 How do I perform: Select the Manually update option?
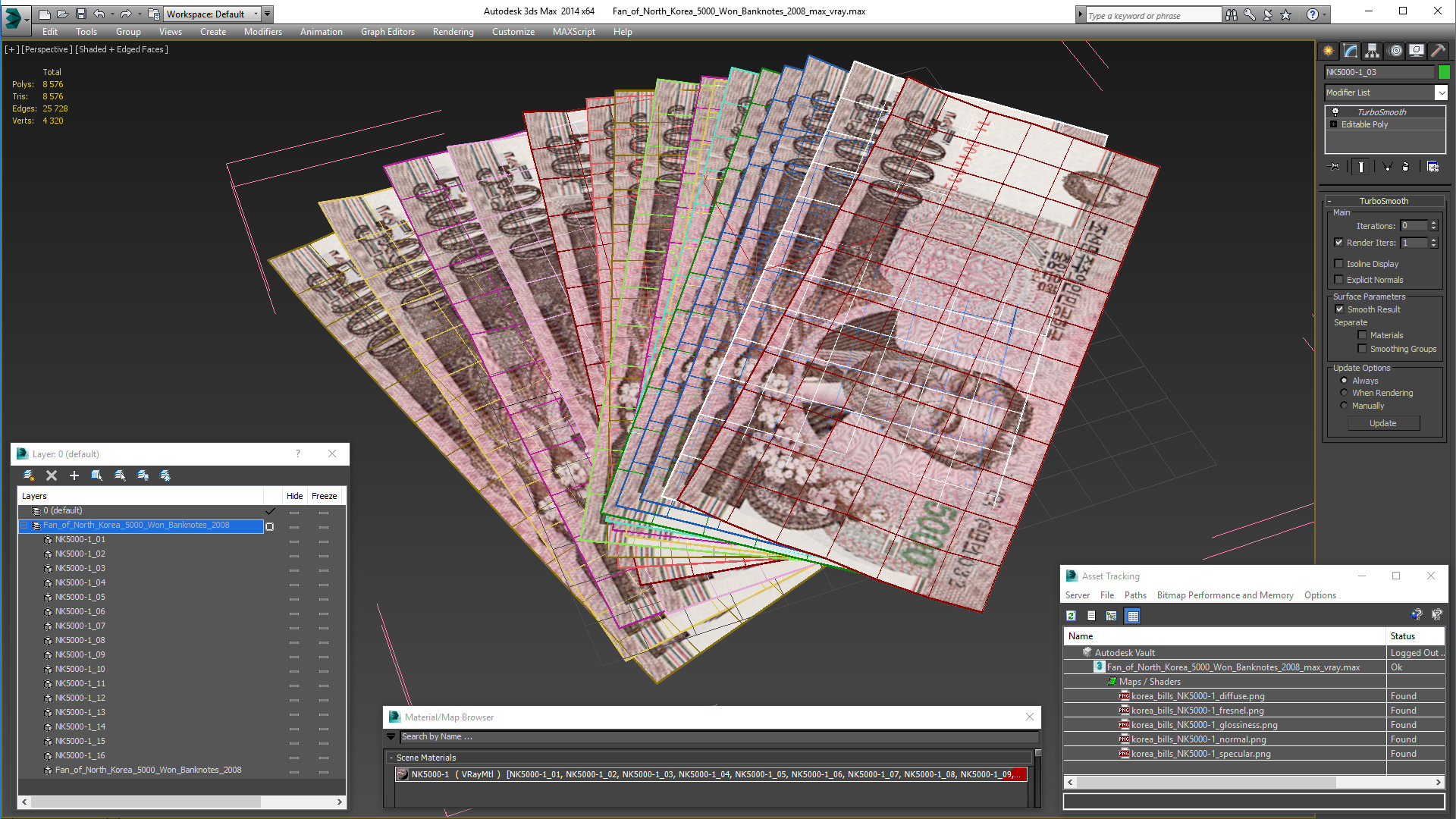click(x=1344, y=406)
